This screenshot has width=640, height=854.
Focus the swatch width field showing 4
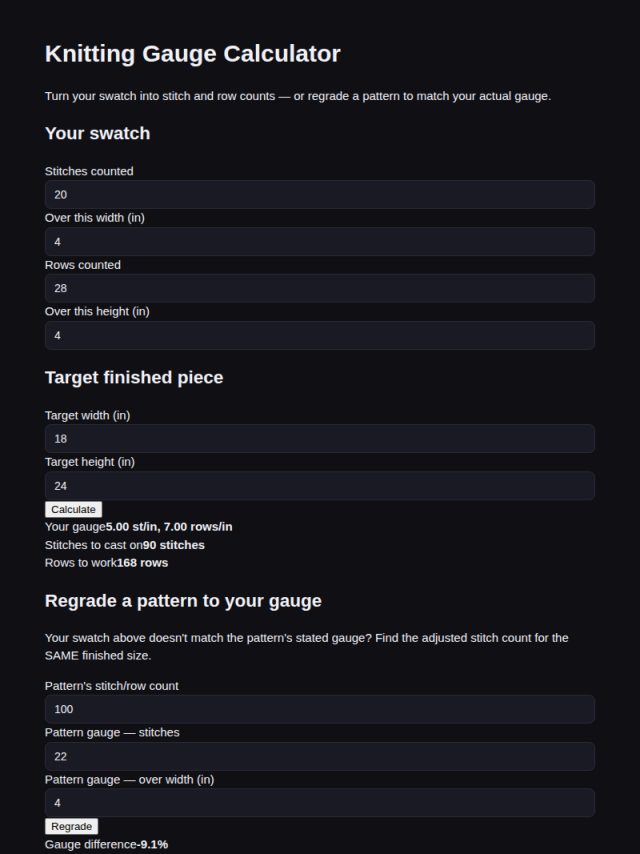(x=320, y=241)
